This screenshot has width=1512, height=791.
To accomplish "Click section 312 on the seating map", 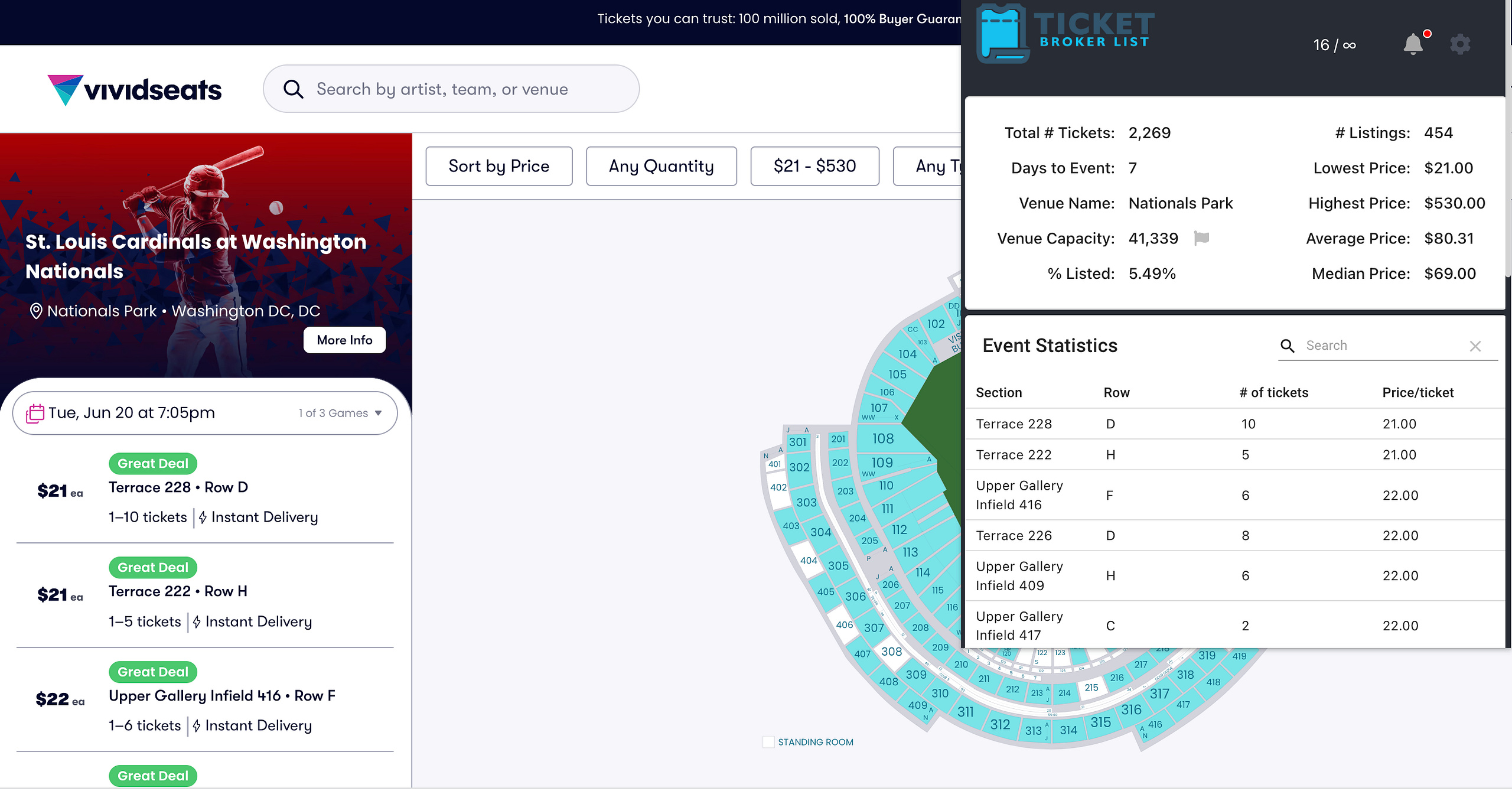I will coord(1000,724).
